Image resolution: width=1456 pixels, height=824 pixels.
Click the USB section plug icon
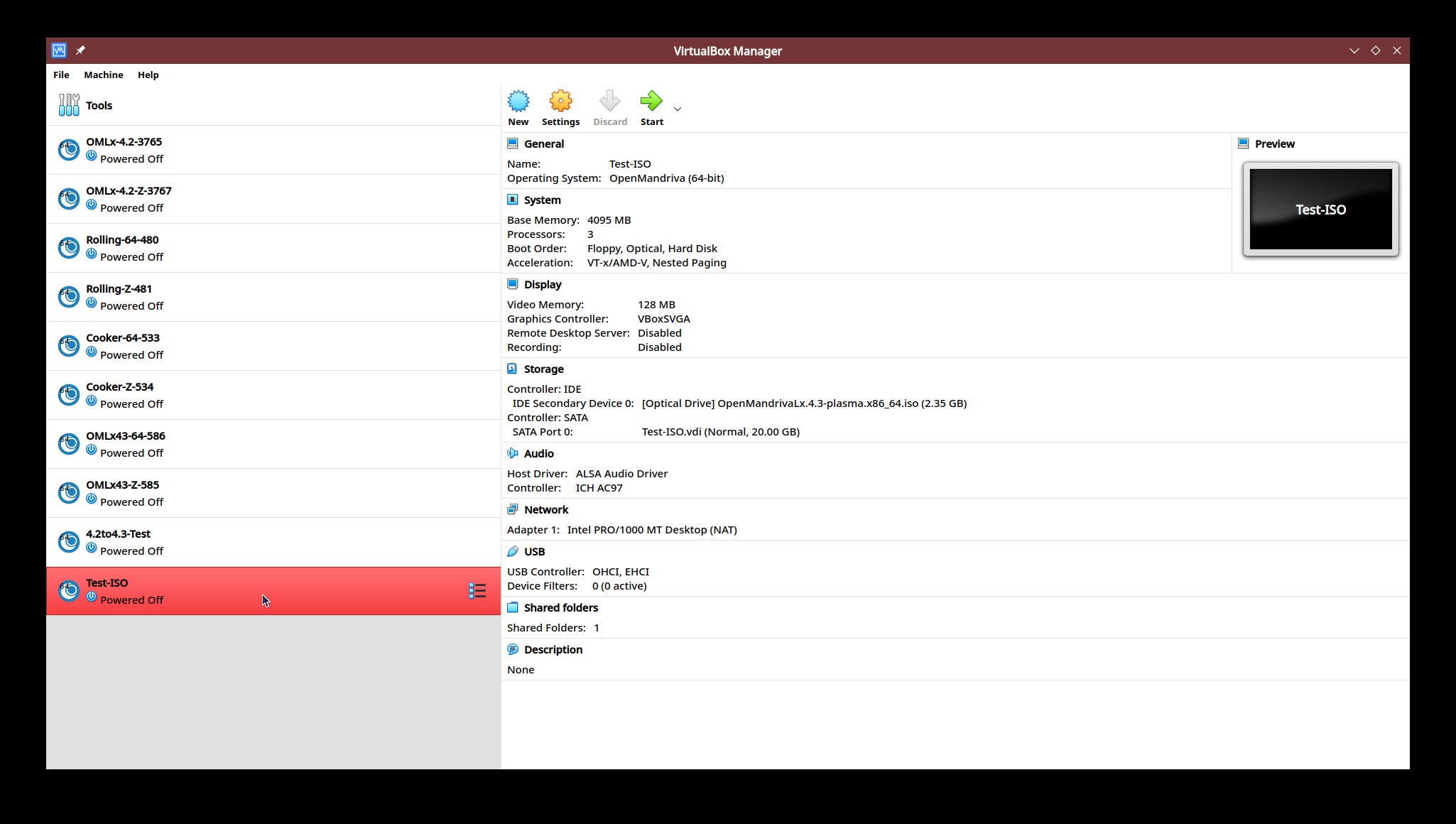512,551
